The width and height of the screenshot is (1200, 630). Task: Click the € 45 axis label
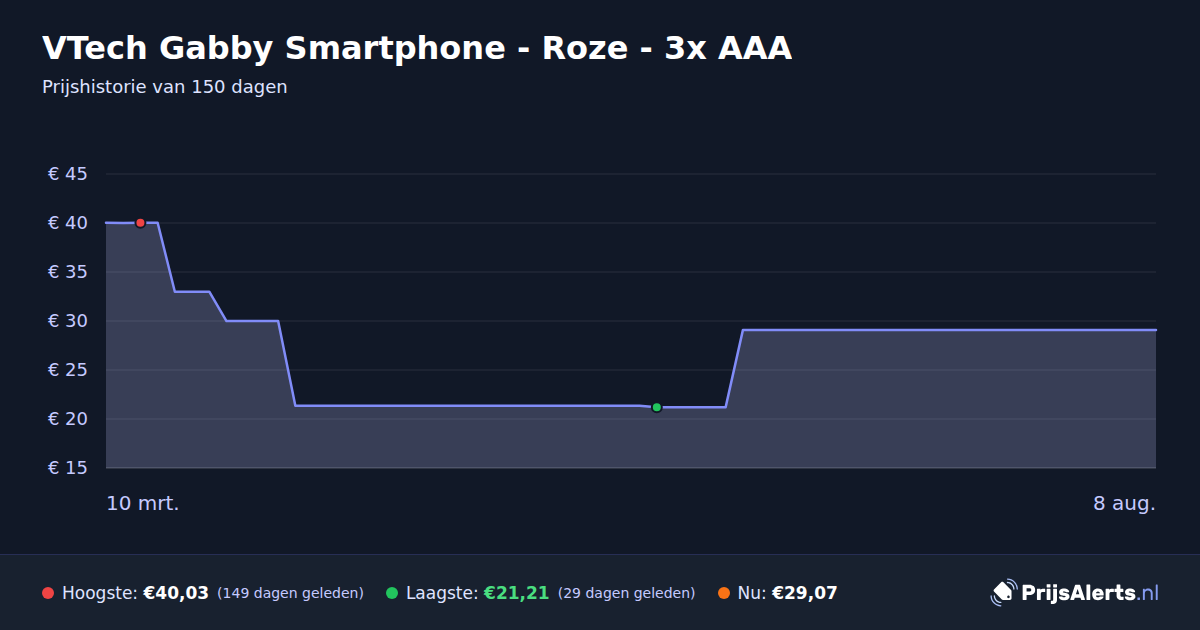click(x=68, y=174)
